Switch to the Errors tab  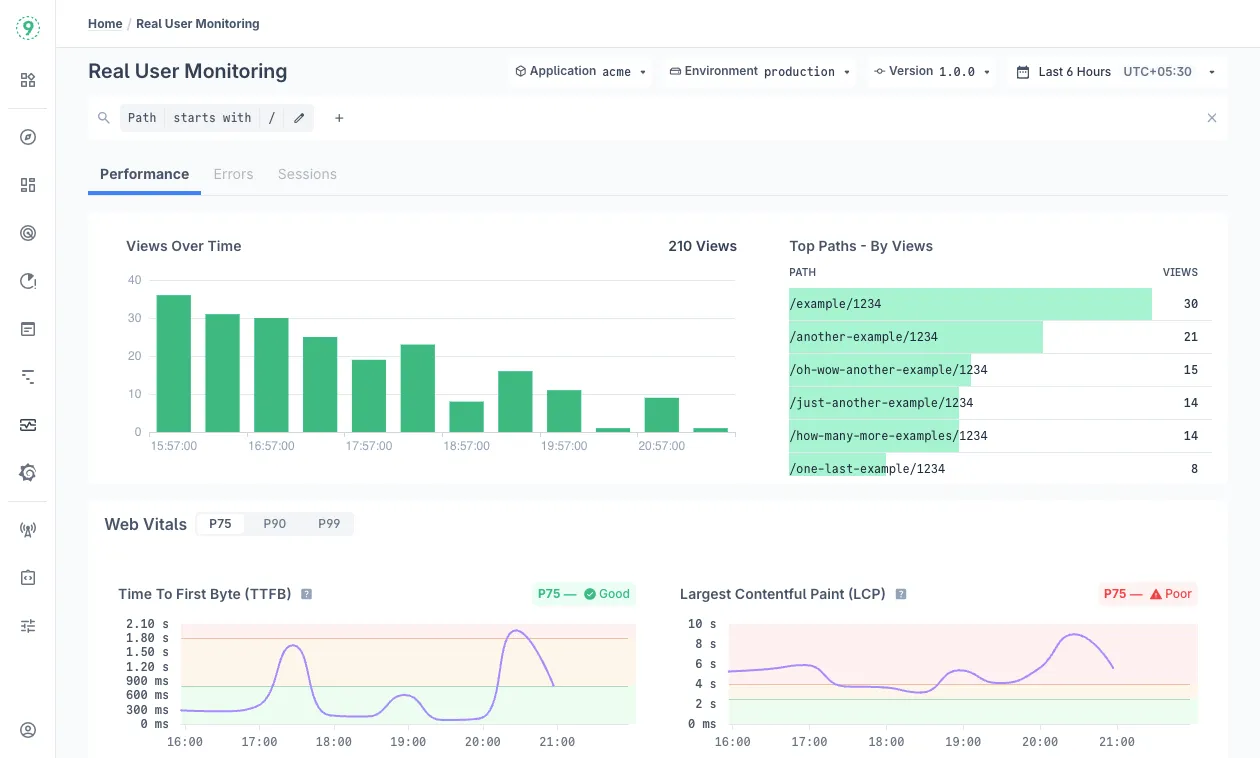pyautogui.click(x=233, y=174)
